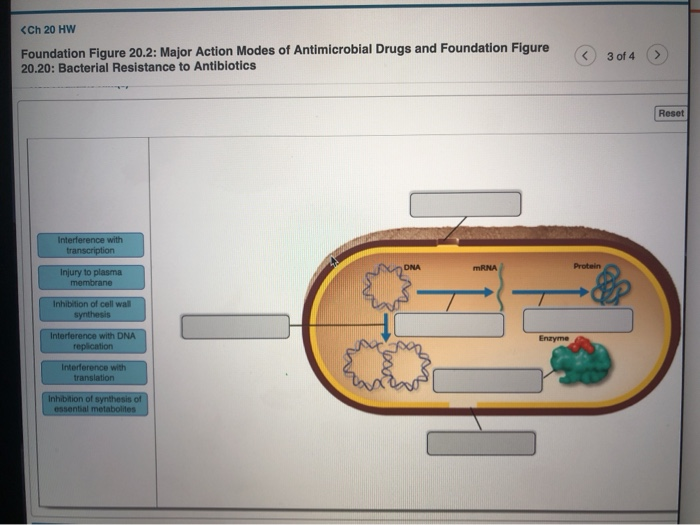Click the next question arrow icon
Viewport: 700px width, 525px height.
(x=657, y=55)
